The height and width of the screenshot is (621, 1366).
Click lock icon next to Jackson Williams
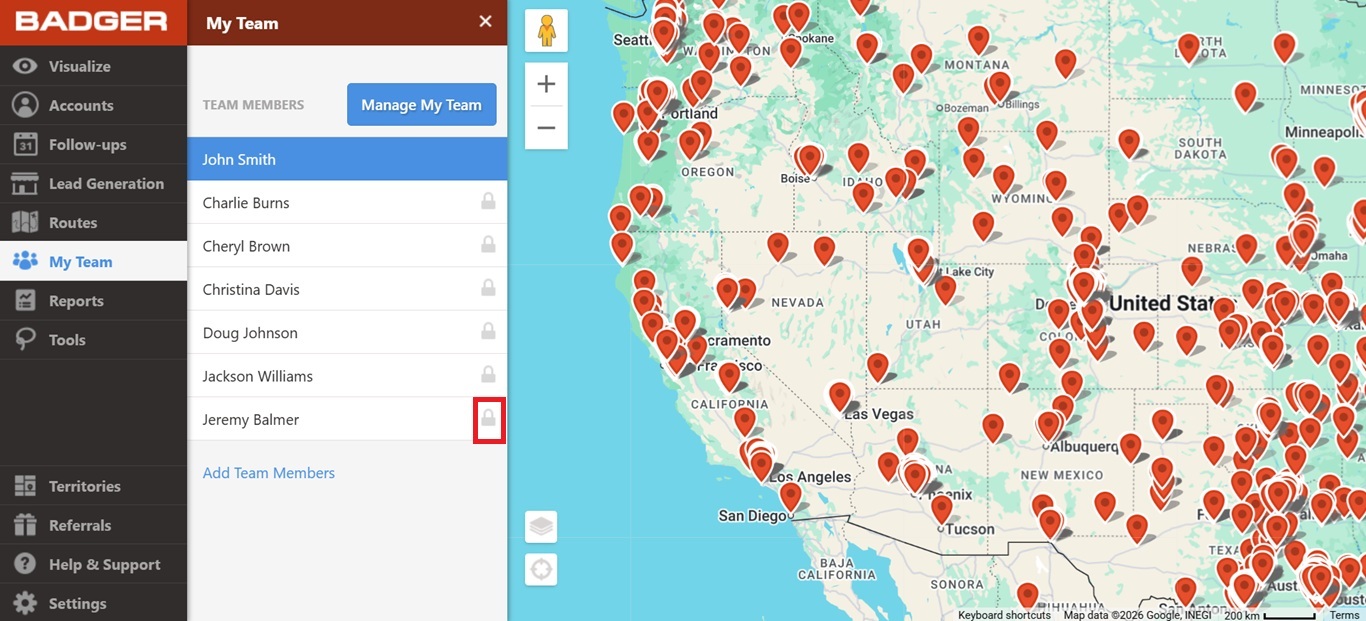pyautogui.click(x=488, y=374)
